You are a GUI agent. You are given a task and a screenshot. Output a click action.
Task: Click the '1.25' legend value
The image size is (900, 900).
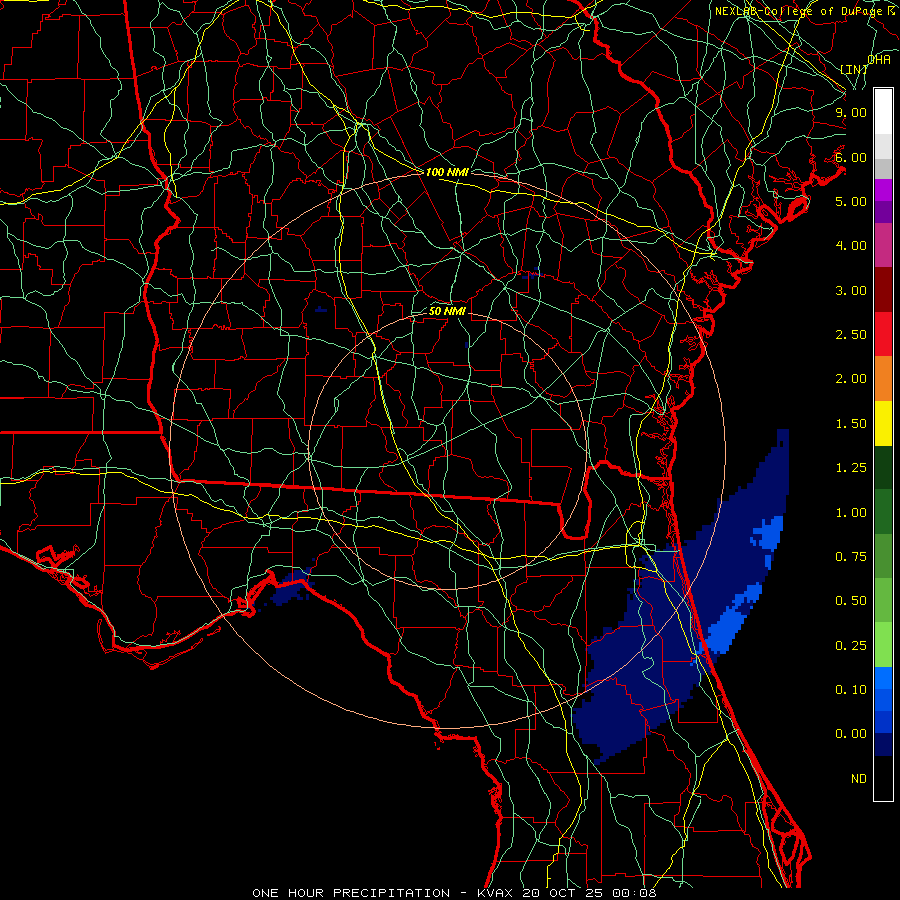(851, 468)
